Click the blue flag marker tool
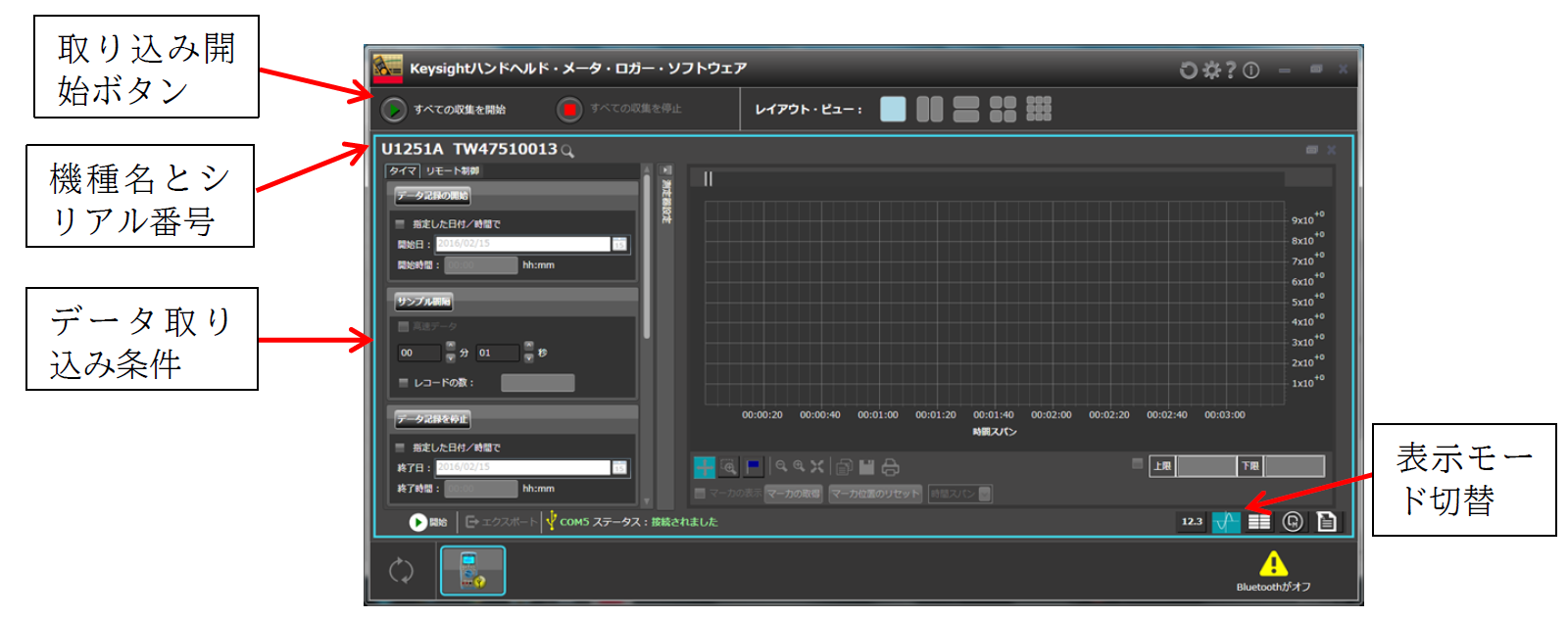The width and height of the screenshot is (1568, 618). coord(754,467)
